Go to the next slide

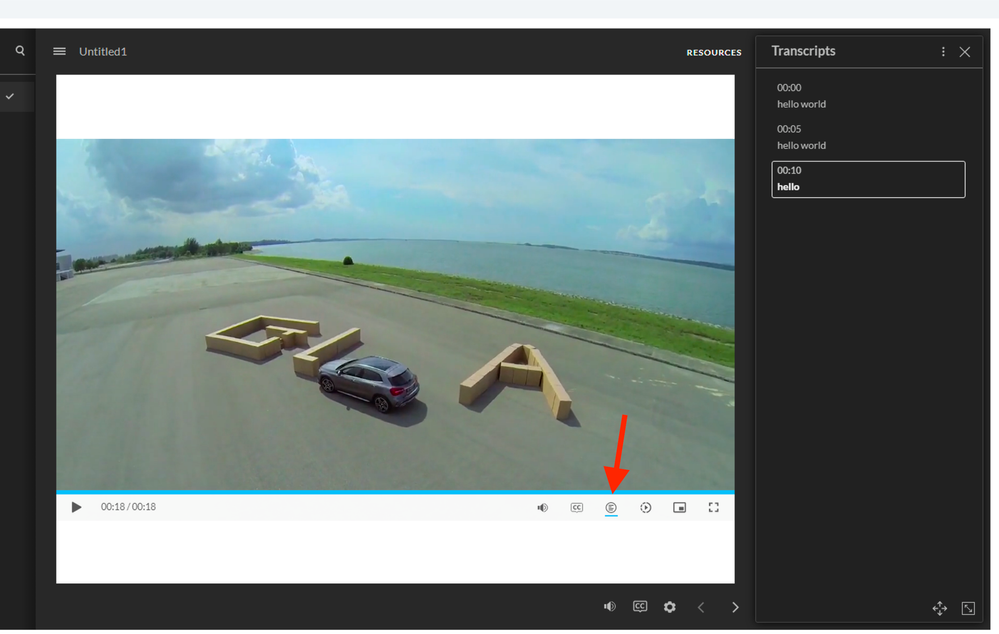tap(735, 607)
